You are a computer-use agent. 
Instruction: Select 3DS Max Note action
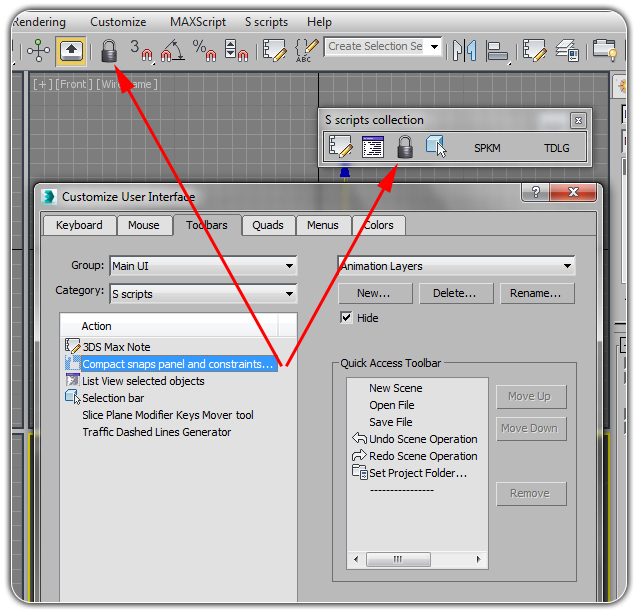[116, 347]
